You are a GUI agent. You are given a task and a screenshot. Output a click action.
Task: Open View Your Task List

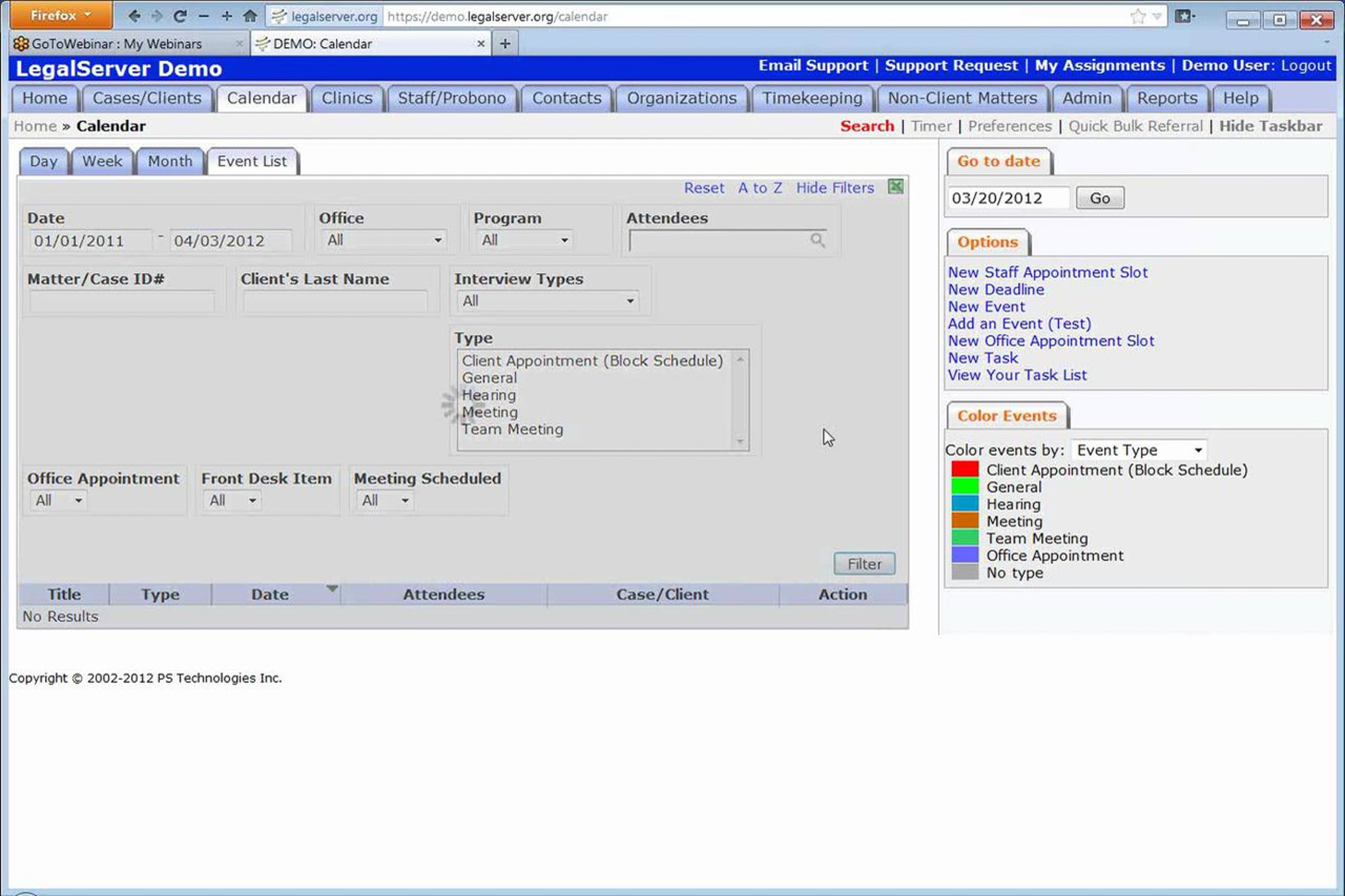(x=1017, y=375)
